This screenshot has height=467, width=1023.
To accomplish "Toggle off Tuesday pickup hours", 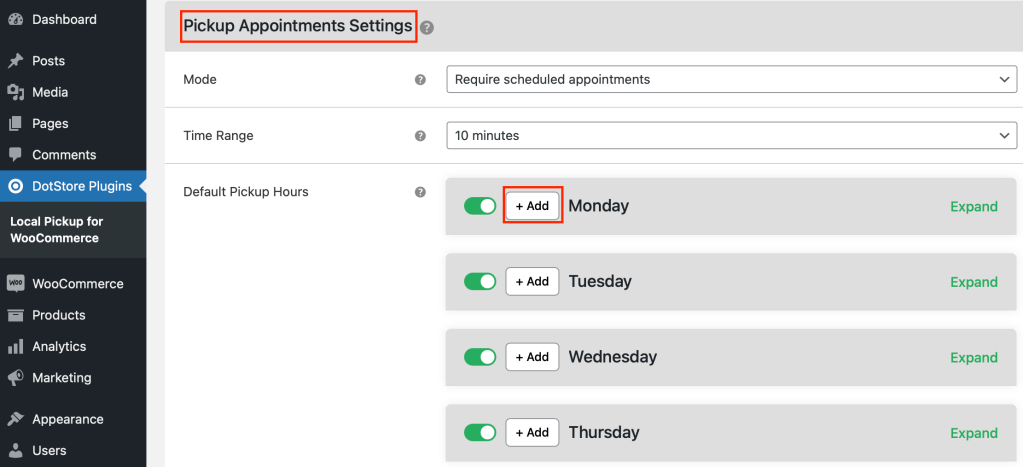I will [x=480, y=282].
